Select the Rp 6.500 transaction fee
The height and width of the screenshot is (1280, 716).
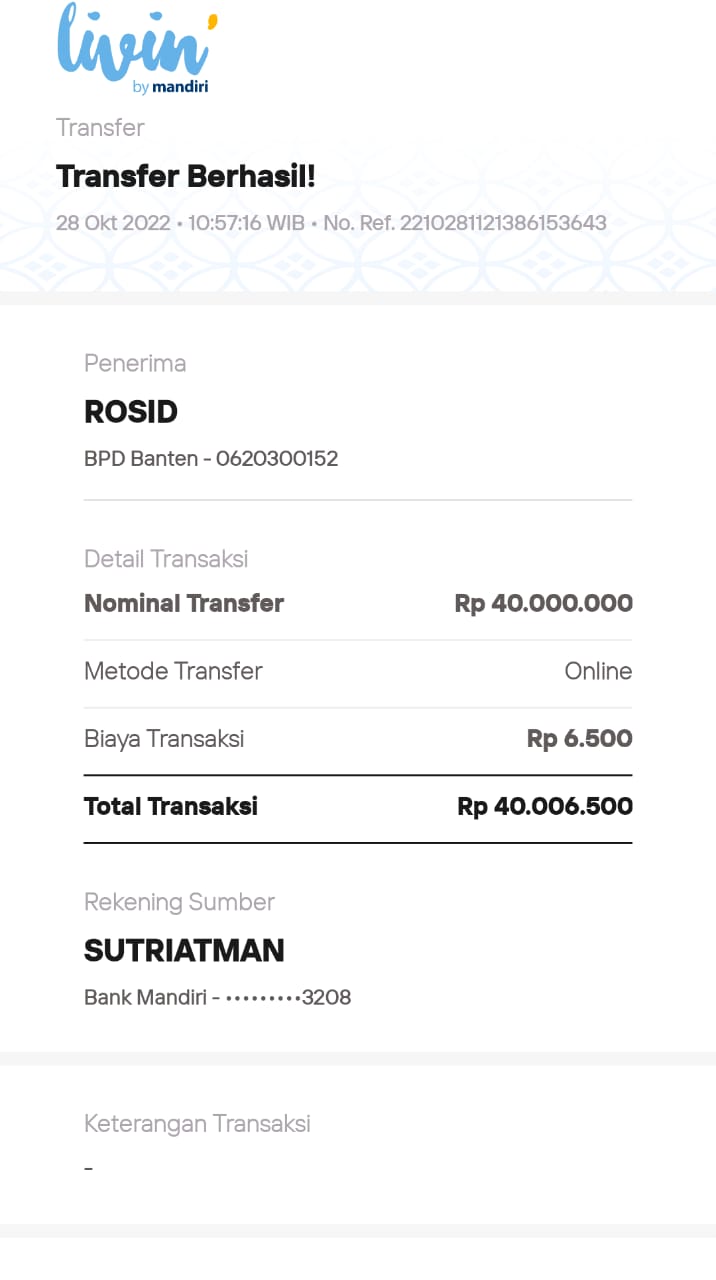point(579,739)
